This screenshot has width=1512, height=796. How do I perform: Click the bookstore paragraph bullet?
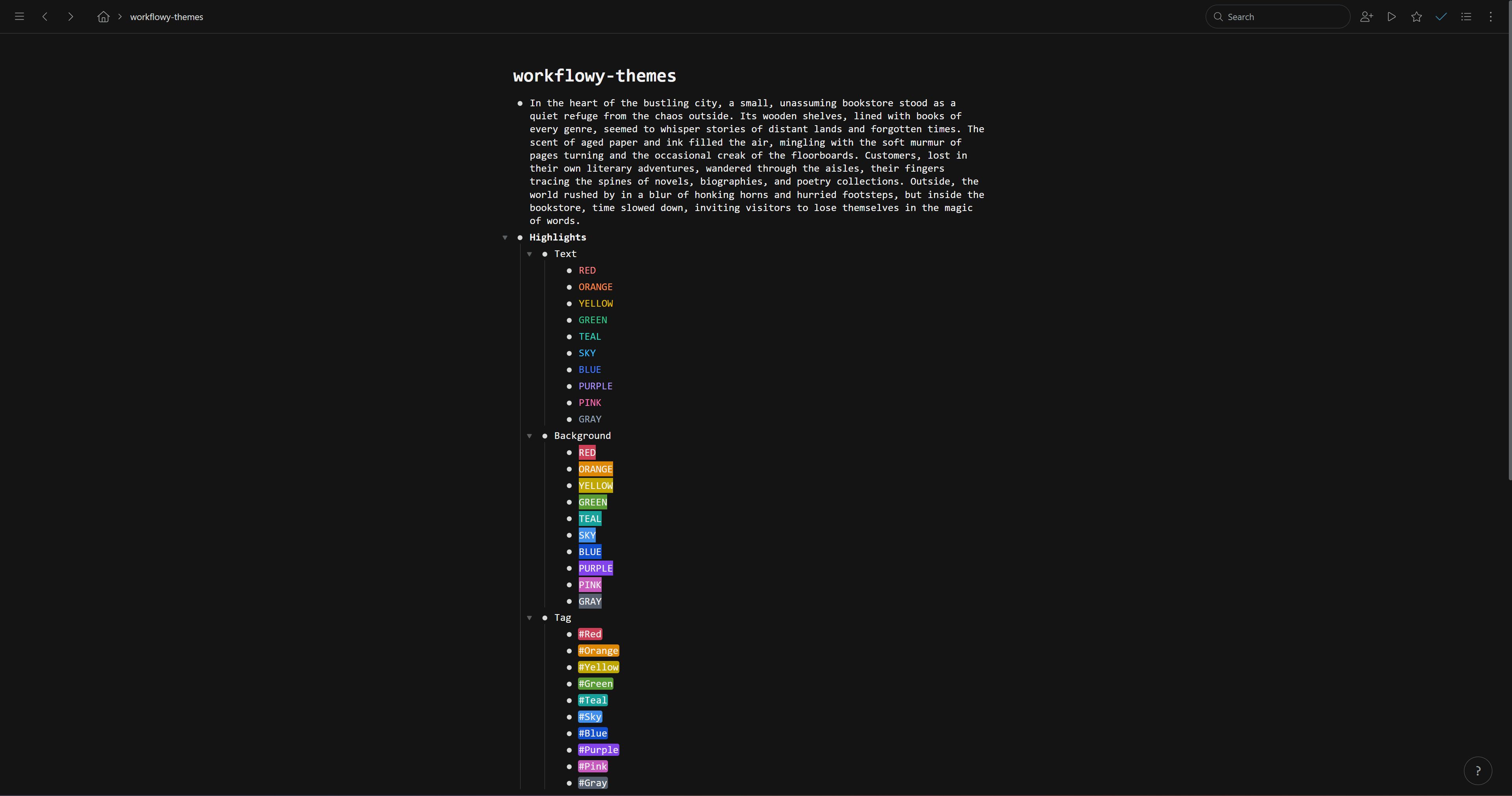(520, 103)
